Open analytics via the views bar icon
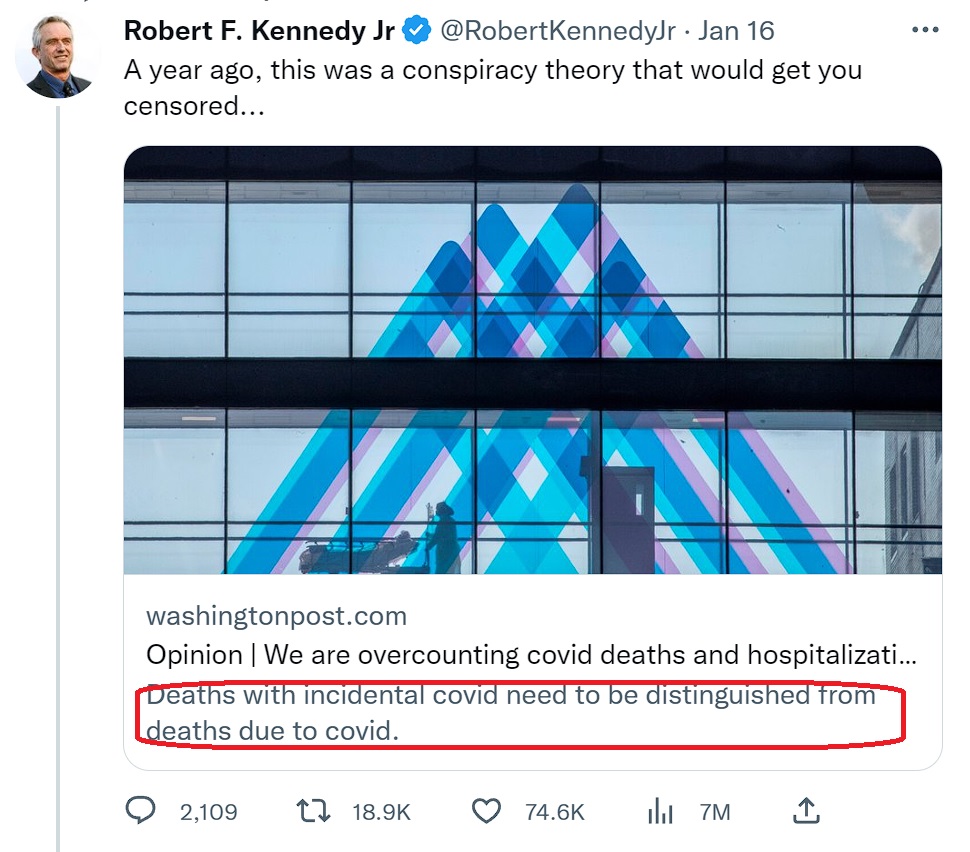 tap(660, 811)
